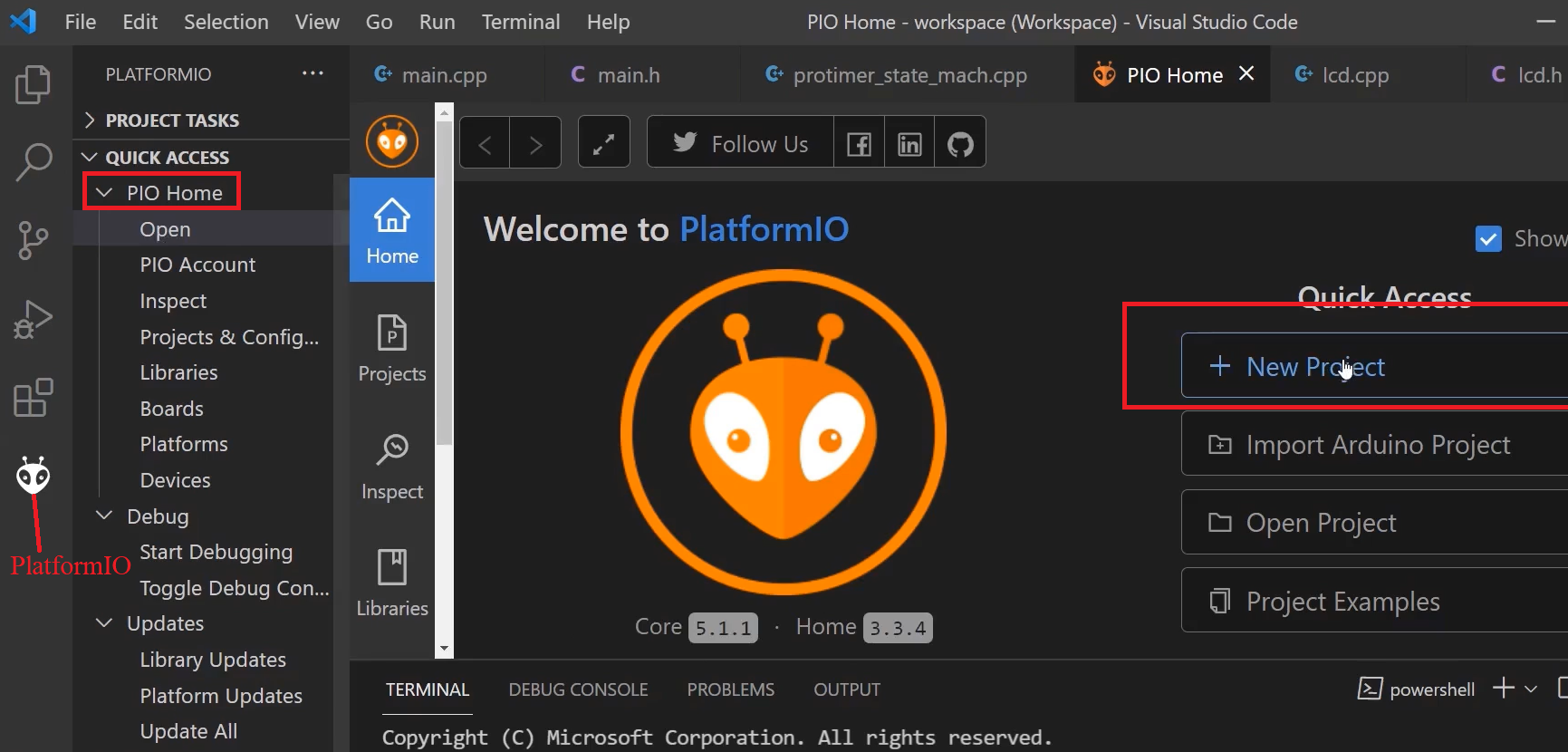This screenshot has height=752, width=1568.
Task: Open the Search view in the activity bar
Action: point(34,162)
